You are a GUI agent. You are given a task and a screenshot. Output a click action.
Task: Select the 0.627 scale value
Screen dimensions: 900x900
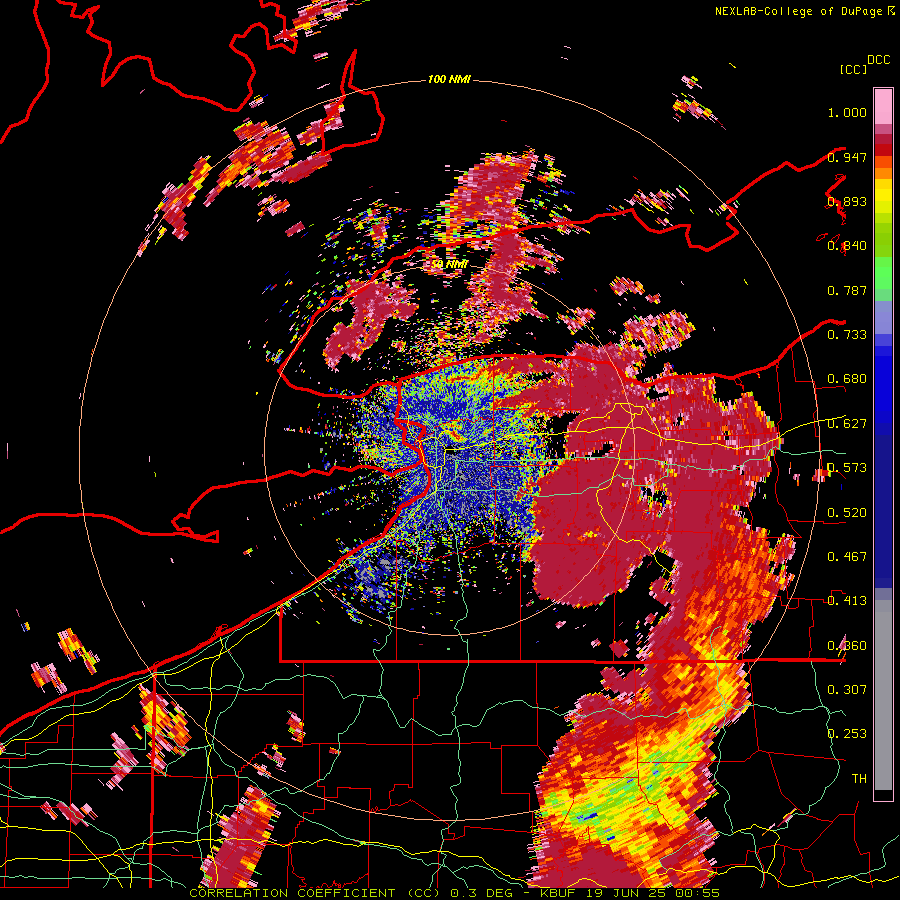[847, 424]
